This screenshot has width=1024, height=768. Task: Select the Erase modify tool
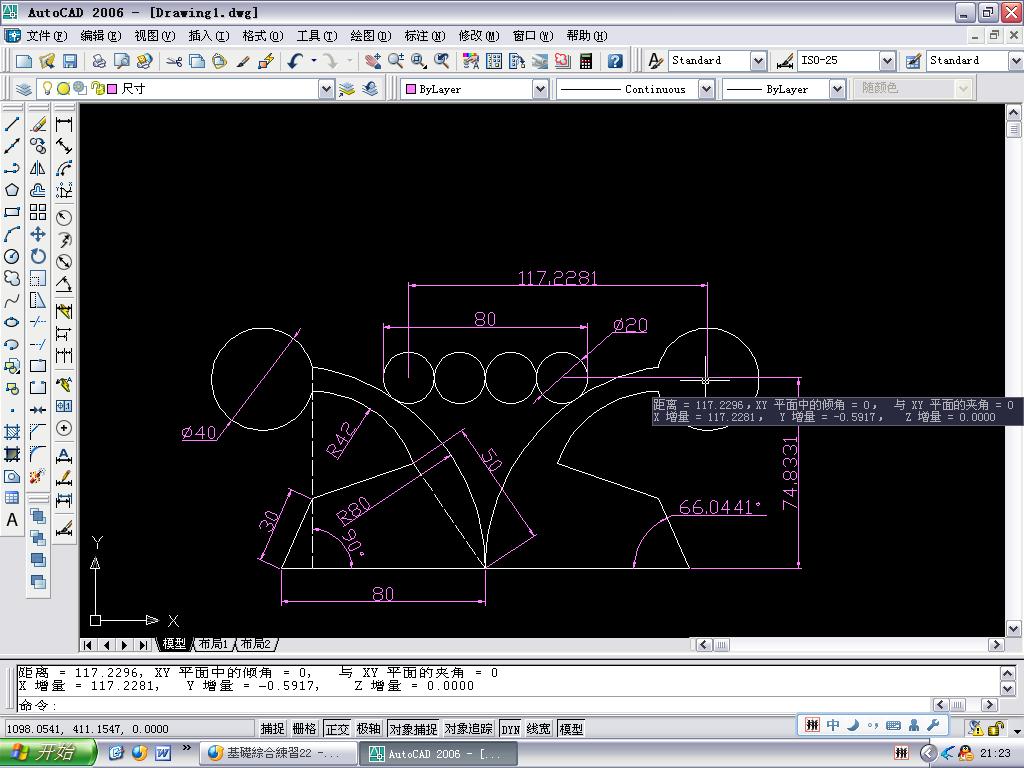(38, 124)
